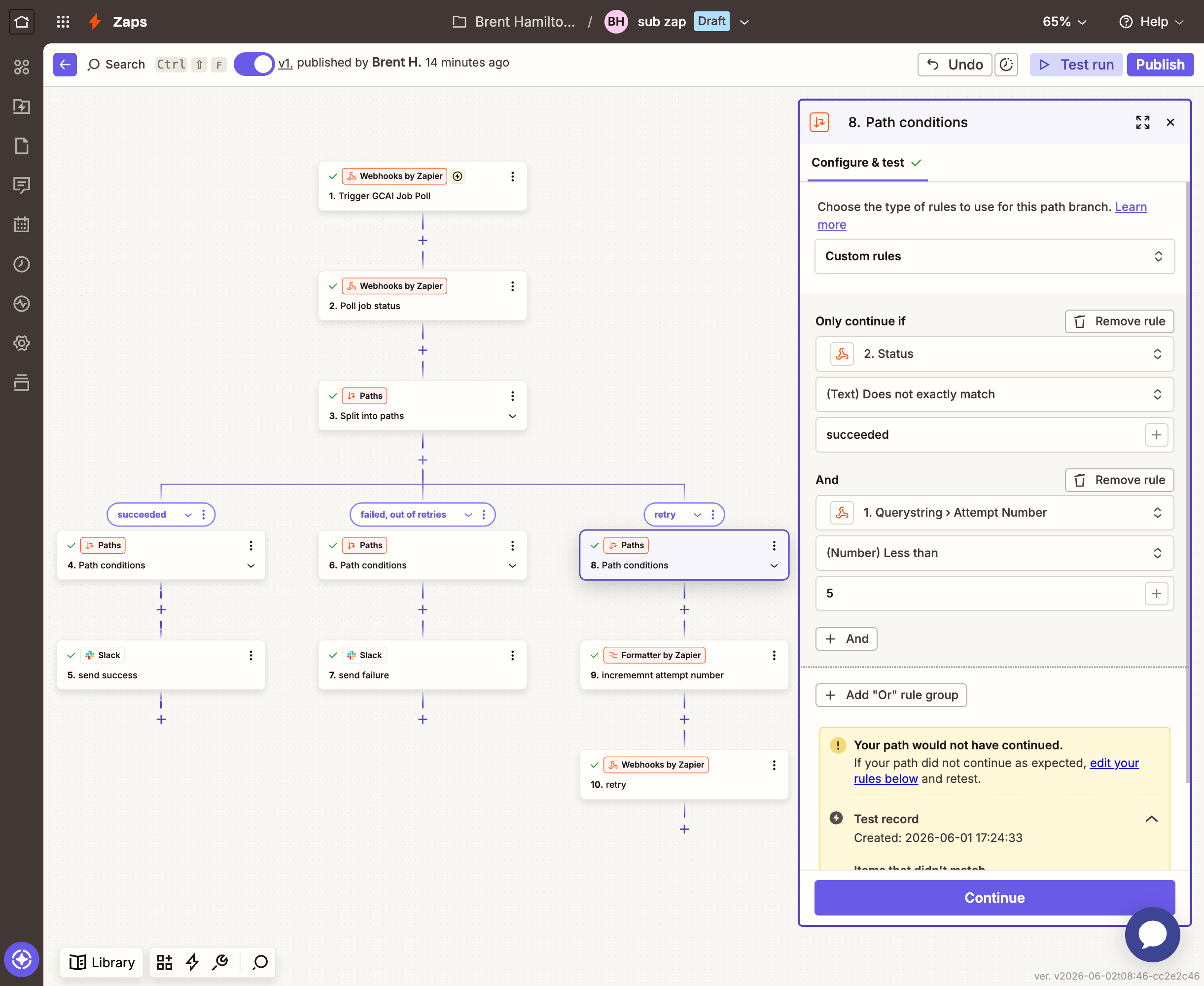Remove the Attempt Number rule
Screen dimensions: 1204x986
pos(1119,480)
